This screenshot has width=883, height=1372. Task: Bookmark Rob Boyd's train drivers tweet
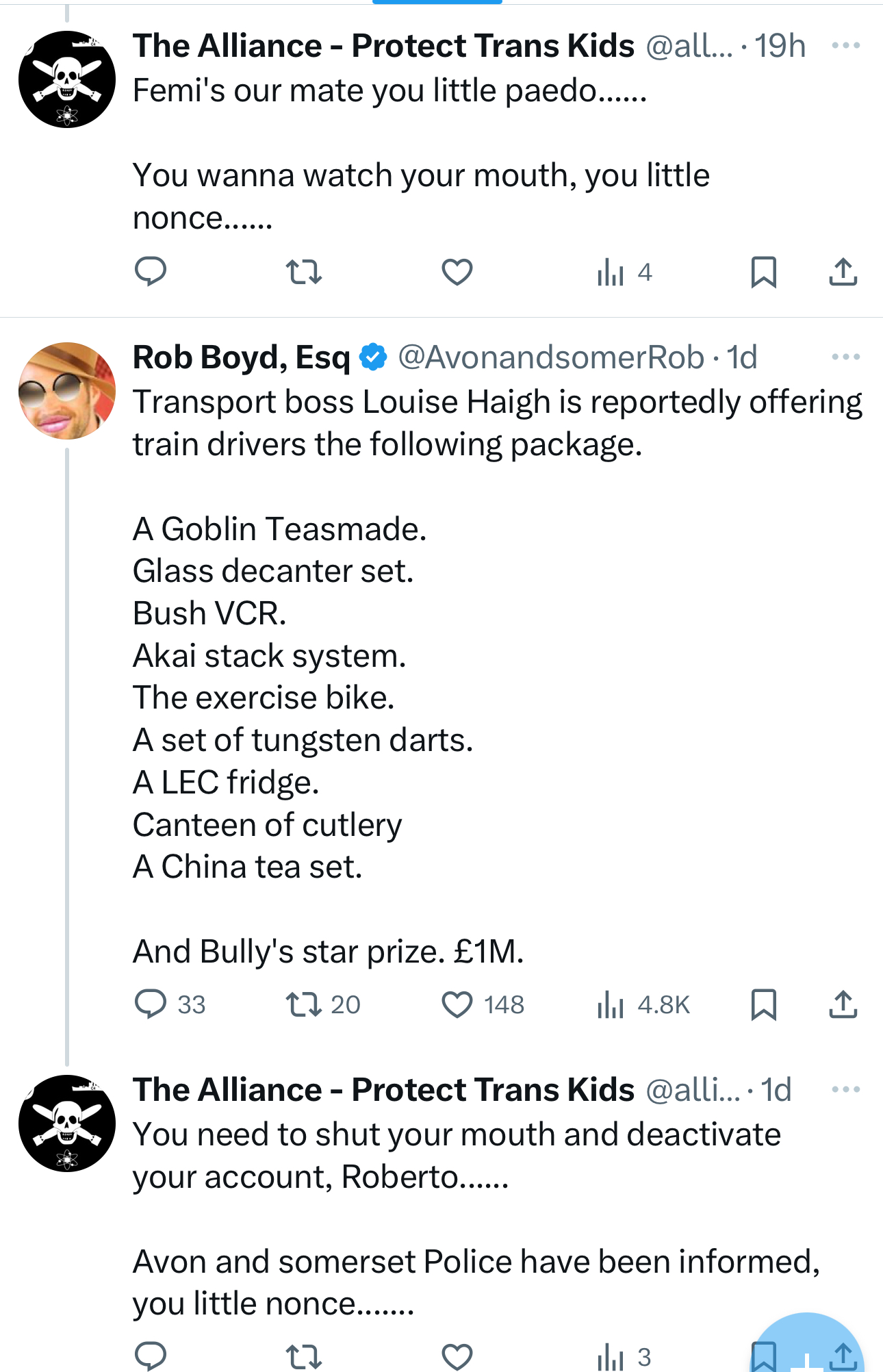763,1004
